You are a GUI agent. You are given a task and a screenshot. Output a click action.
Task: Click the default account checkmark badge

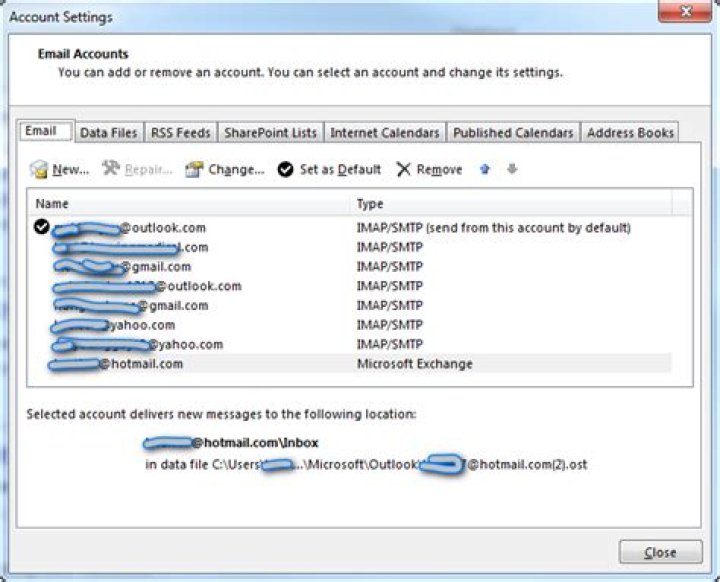coord(42,226)
